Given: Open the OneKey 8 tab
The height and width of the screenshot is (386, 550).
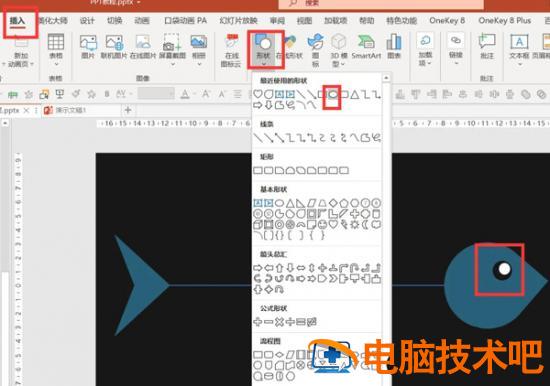Looking at the screenshot, I should pyautogui.click(x=447, y=21).
